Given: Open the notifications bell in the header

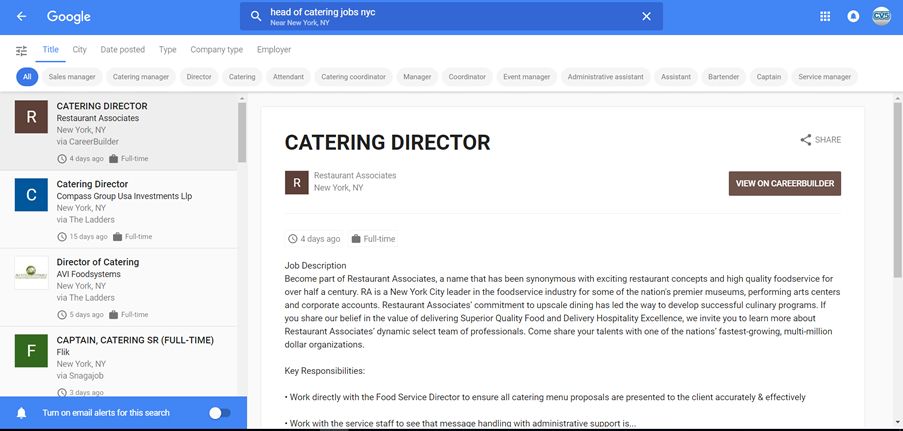Looking at the screenshot, I should click(x=853, y=16).
